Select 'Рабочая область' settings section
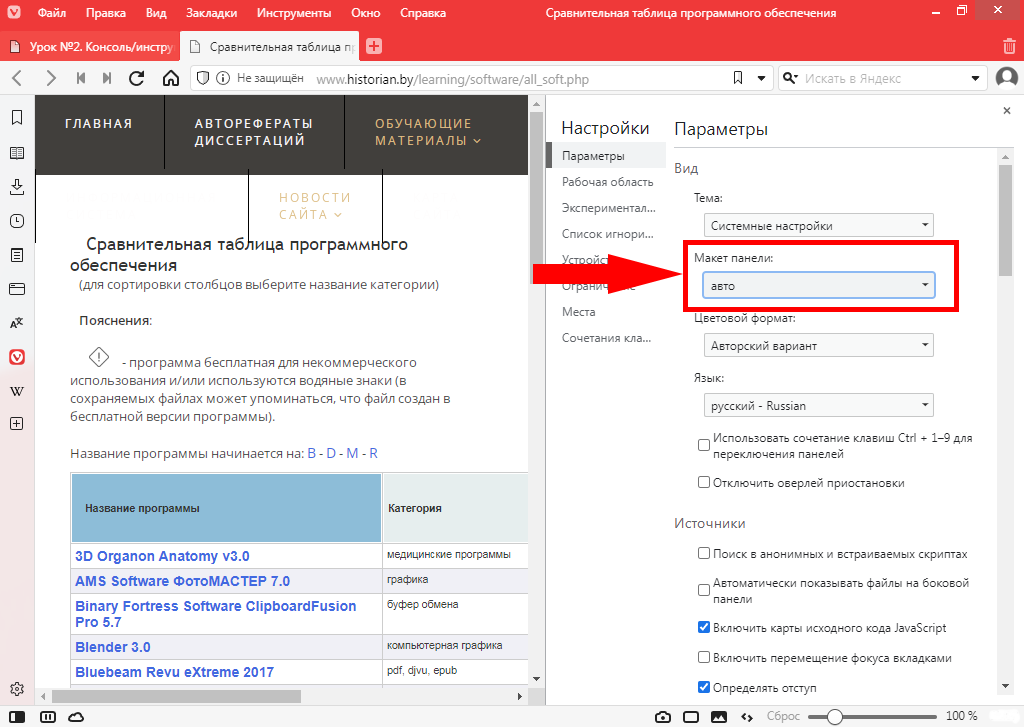1024x727 pixels. (x=607, y=182)
